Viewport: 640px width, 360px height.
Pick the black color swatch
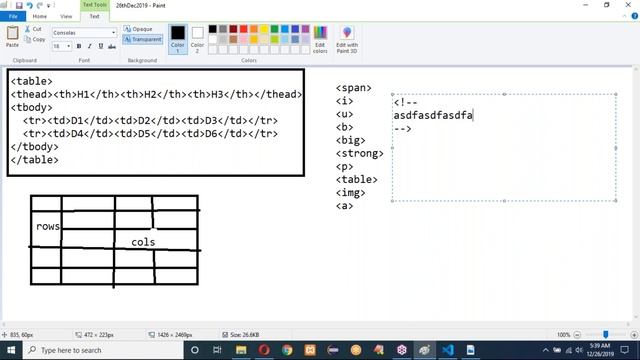[213, 29]
